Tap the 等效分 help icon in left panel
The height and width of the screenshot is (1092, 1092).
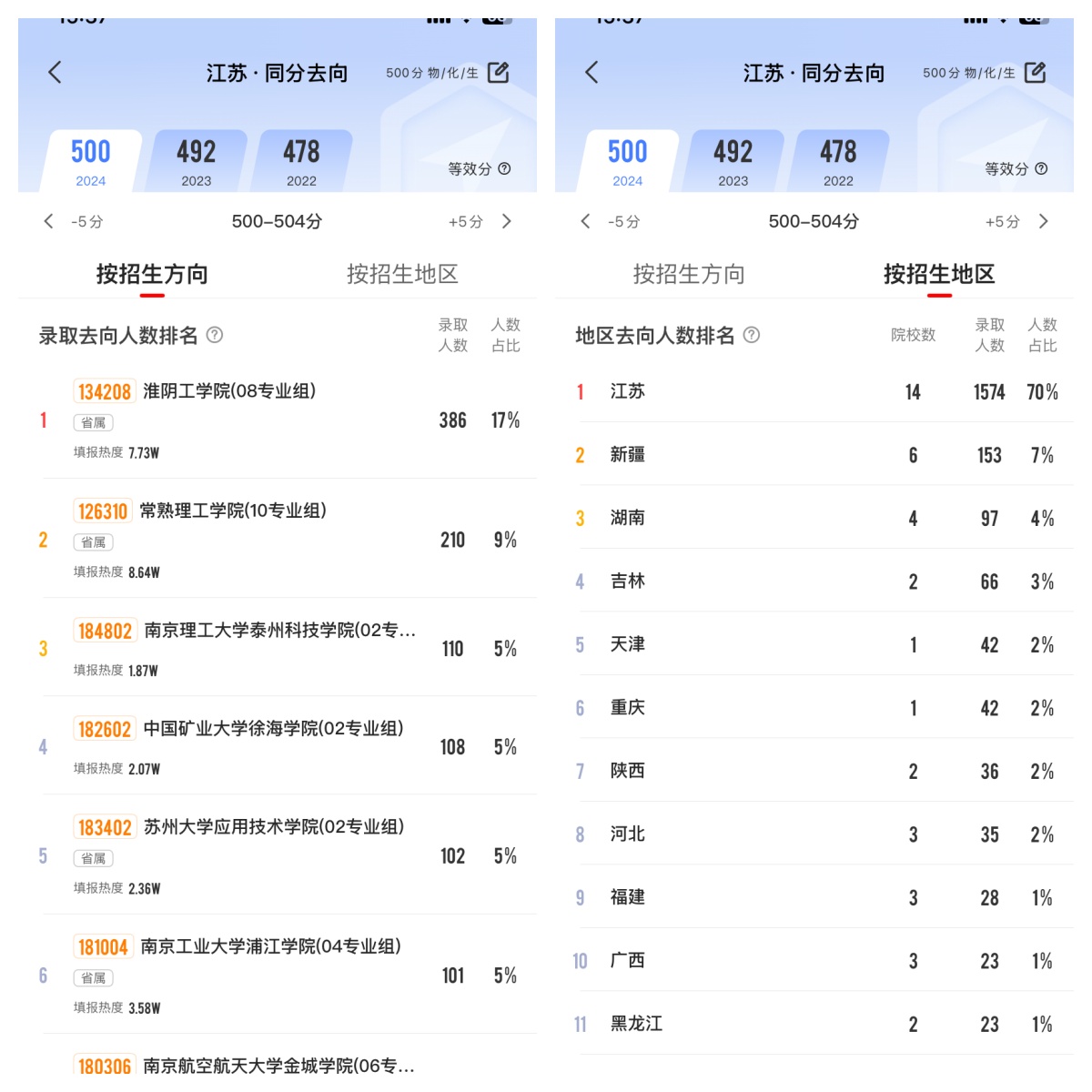click(x=505, y=168)
